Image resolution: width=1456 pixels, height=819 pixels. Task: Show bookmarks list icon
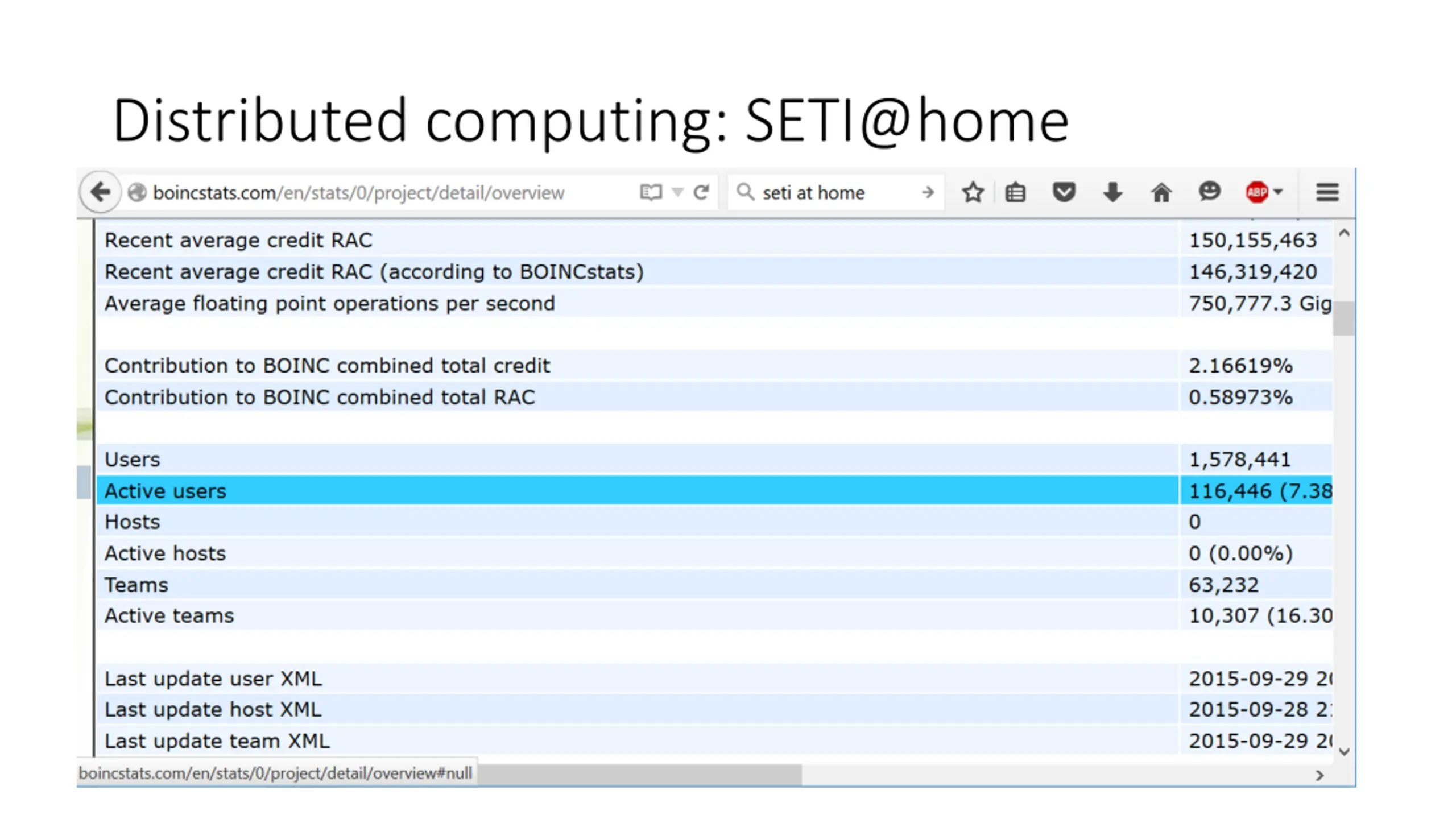coord(1015,193)
